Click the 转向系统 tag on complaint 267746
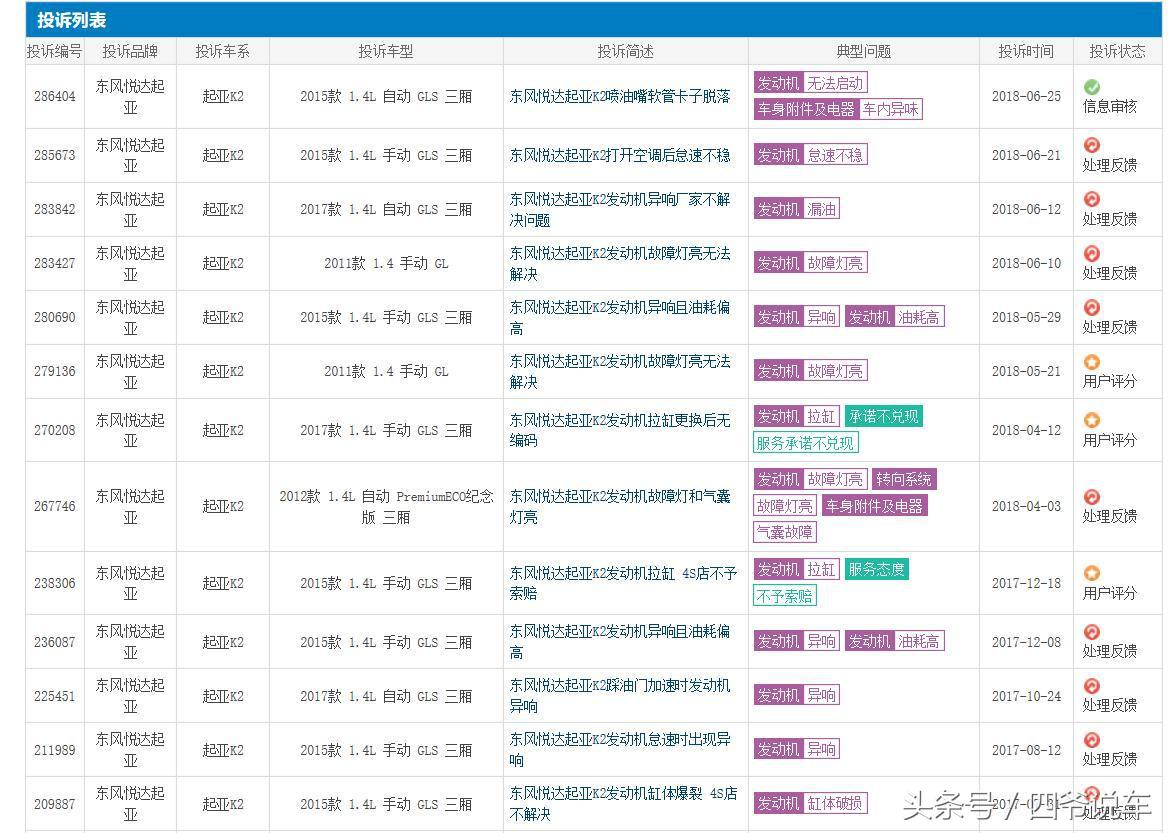1172x833 pixels. 903,479
